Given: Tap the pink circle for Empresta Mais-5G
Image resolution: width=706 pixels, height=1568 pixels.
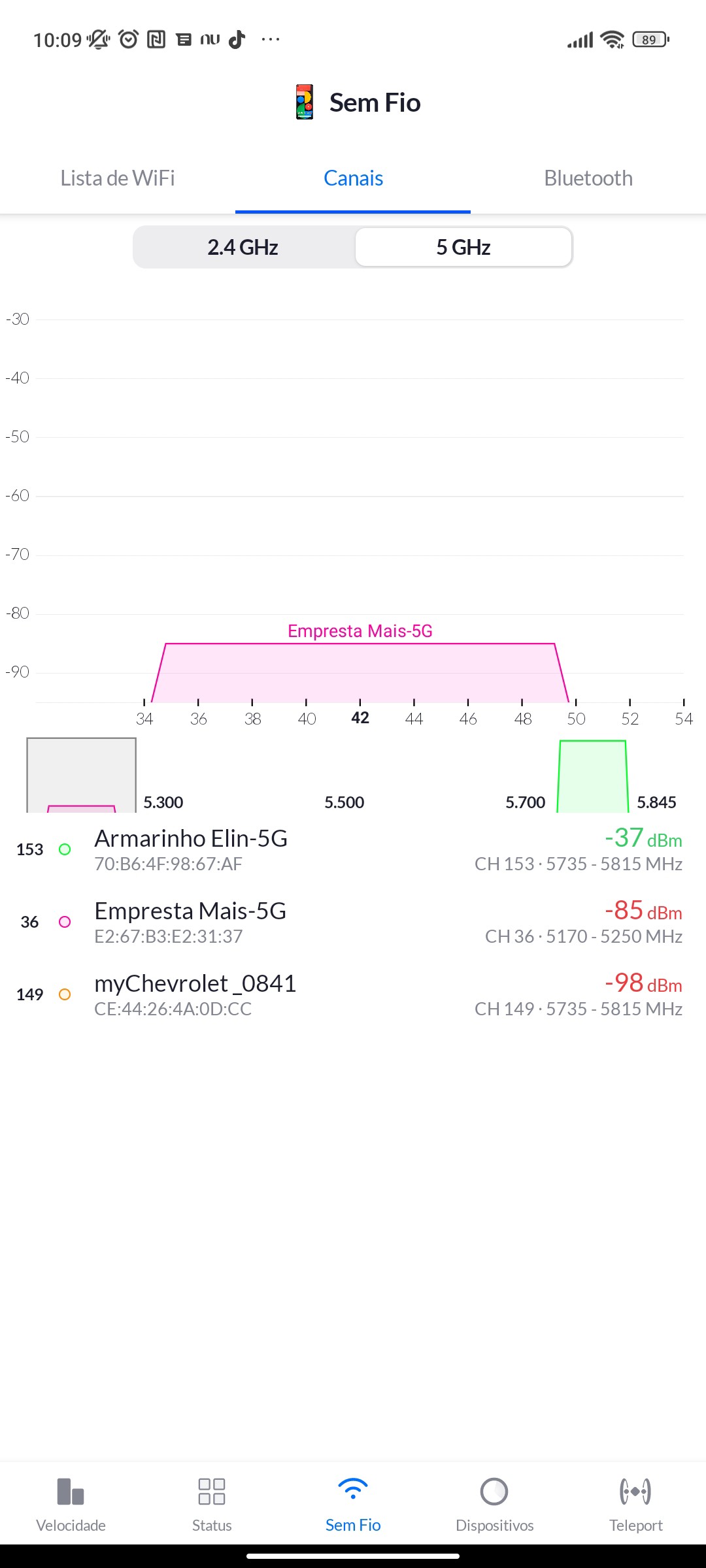Looking at the screenshot, I should point(65,922).
